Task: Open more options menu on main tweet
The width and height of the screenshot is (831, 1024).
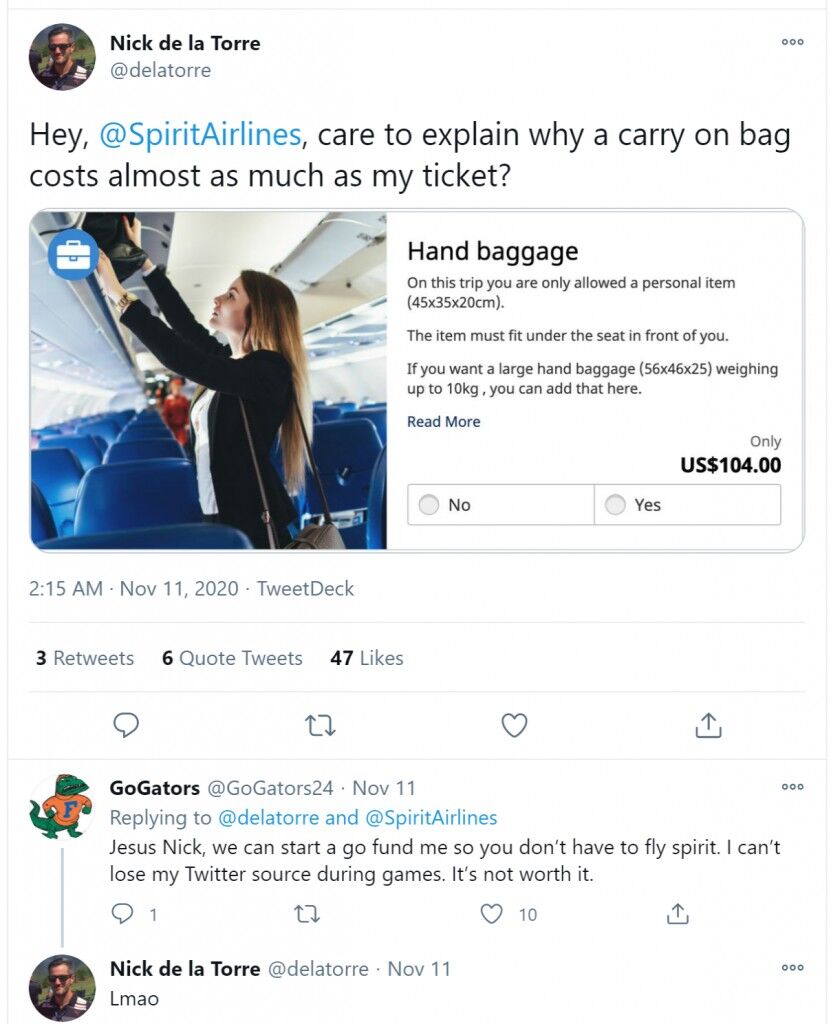Action: point(792,42)
